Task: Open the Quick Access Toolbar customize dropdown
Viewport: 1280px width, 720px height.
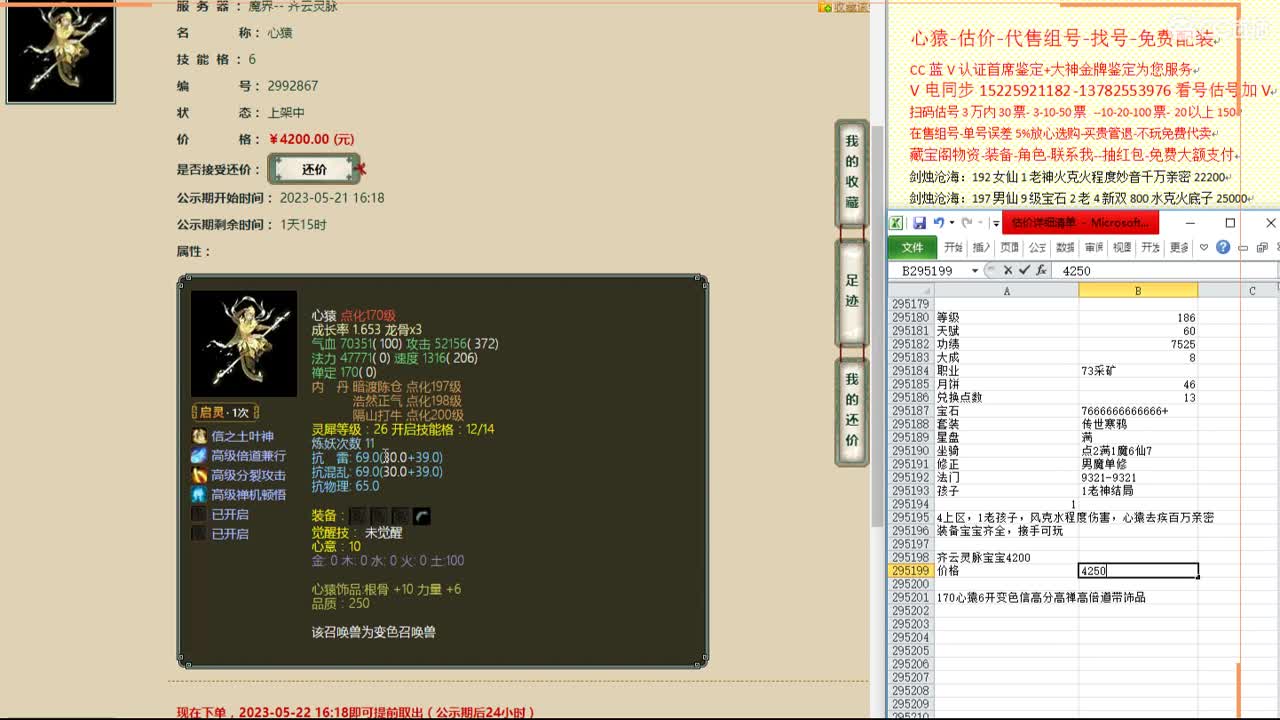Action: (996, 223)
